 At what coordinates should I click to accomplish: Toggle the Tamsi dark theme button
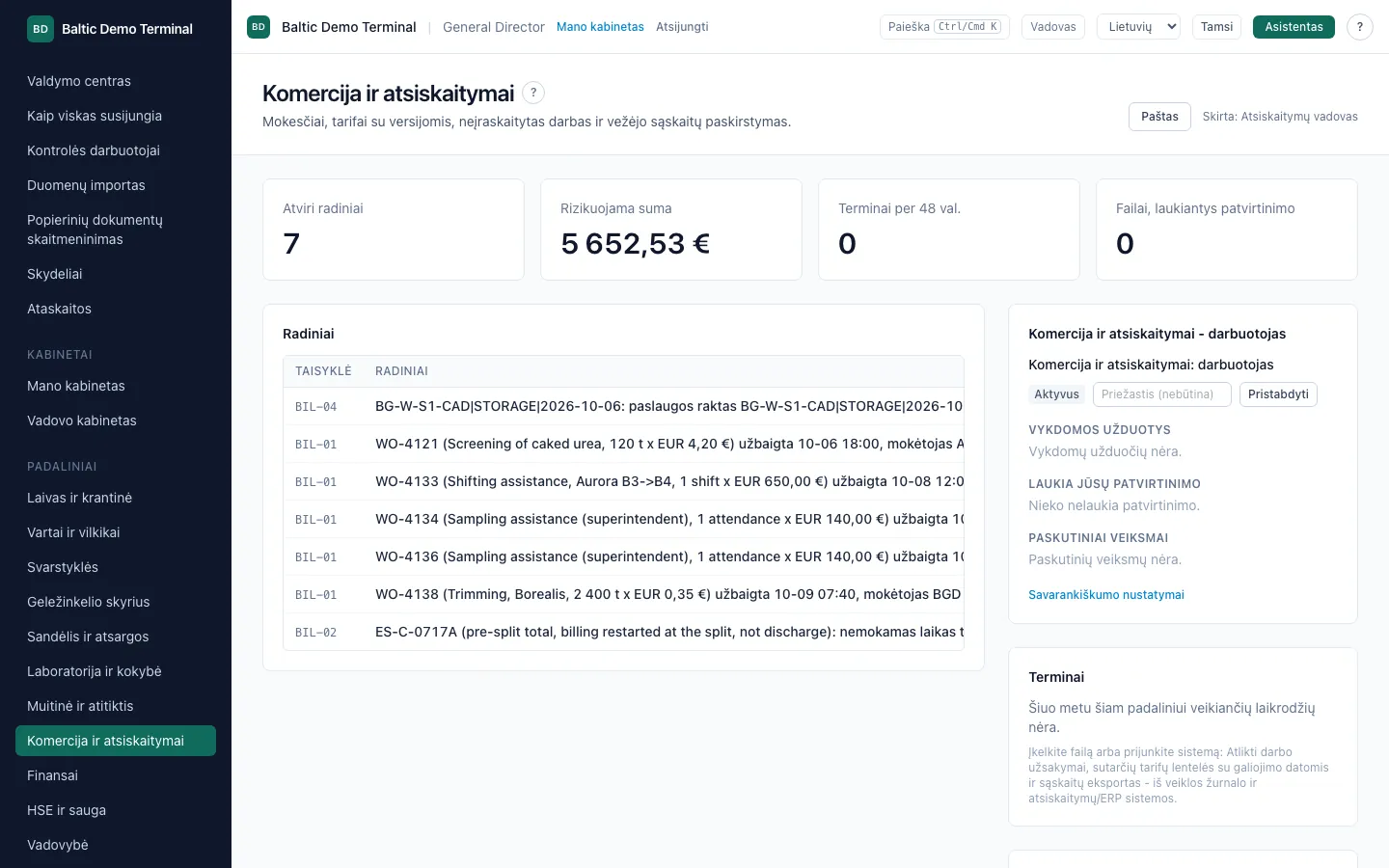[1216, 27]
